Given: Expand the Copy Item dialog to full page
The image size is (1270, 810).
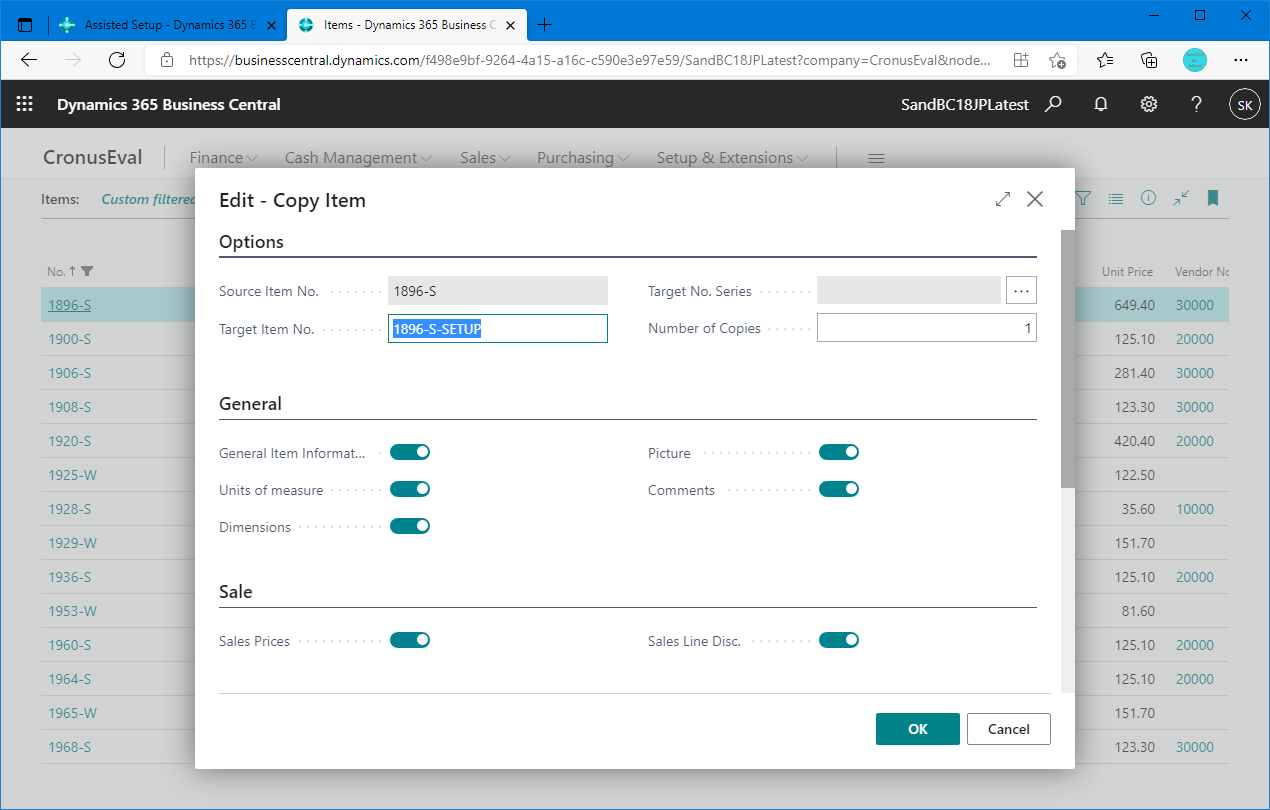Looking at the screenshot, I should [x=1002, y=198].
